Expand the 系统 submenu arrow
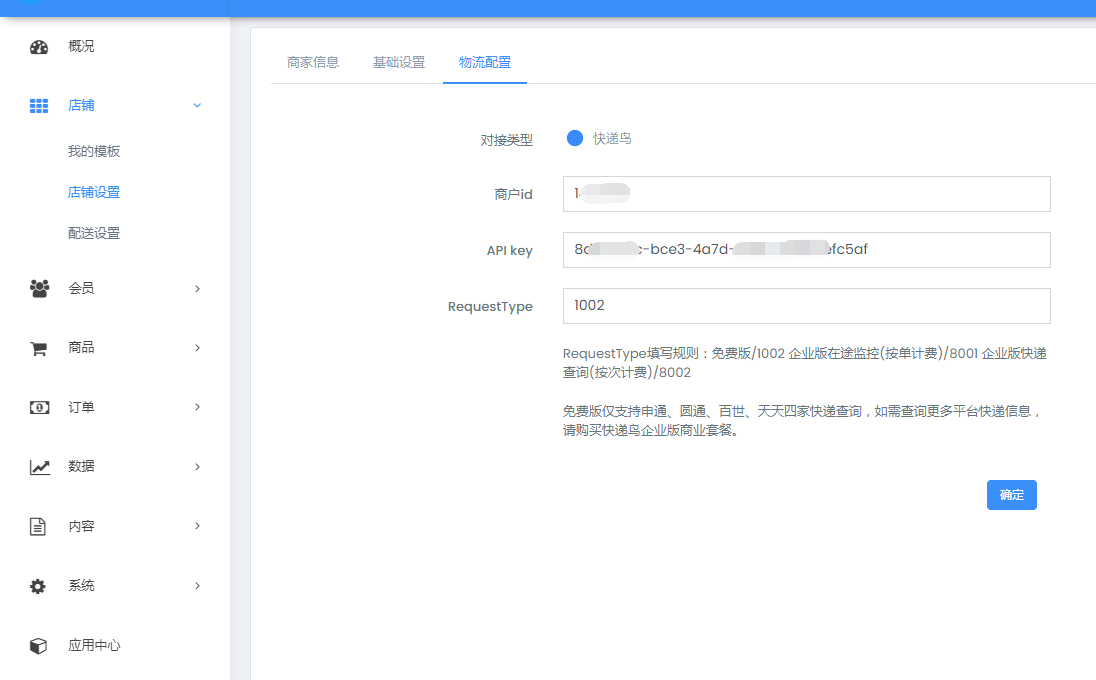1096x680 pixels. coord(197,586)
